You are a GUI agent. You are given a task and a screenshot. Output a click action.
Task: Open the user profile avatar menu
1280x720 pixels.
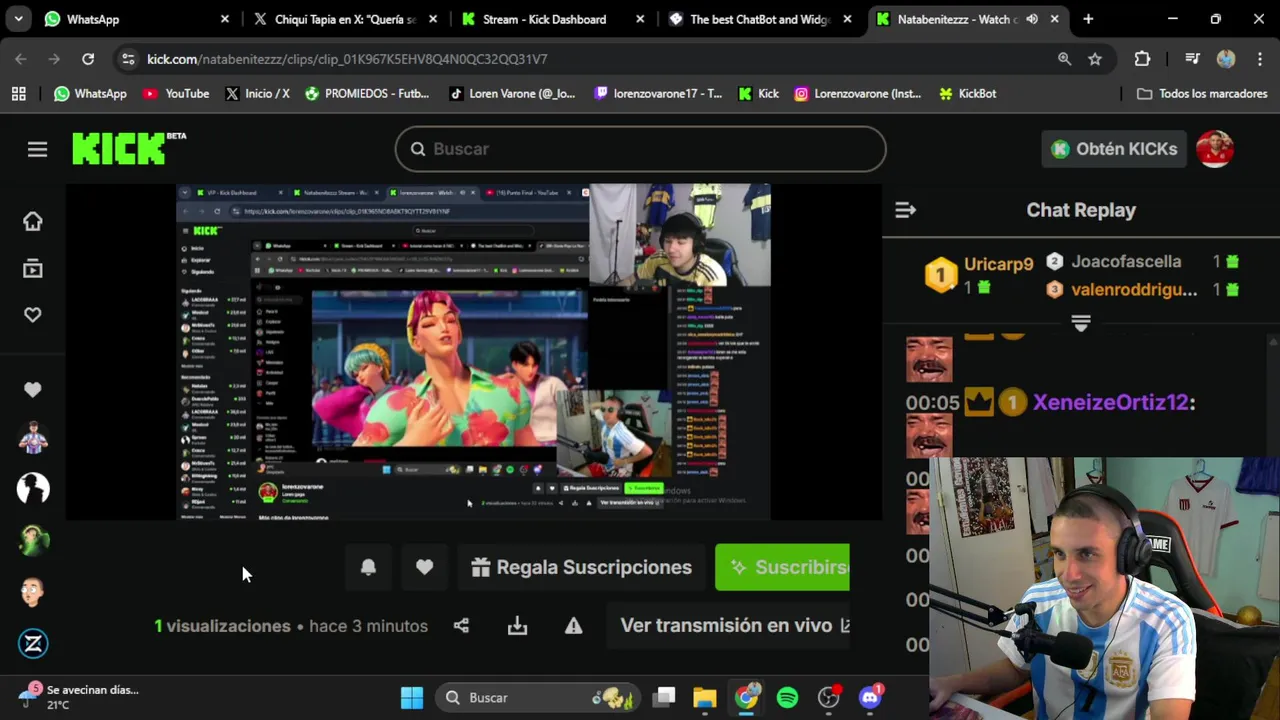[1215, 149]
